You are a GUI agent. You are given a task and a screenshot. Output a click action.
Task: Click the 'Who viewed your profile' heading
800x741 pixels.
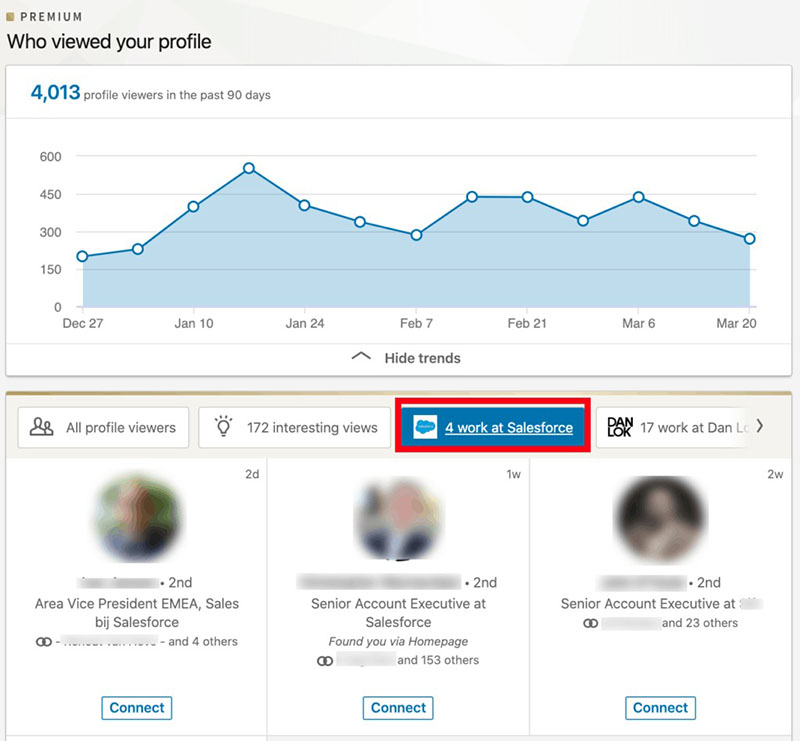109,42
